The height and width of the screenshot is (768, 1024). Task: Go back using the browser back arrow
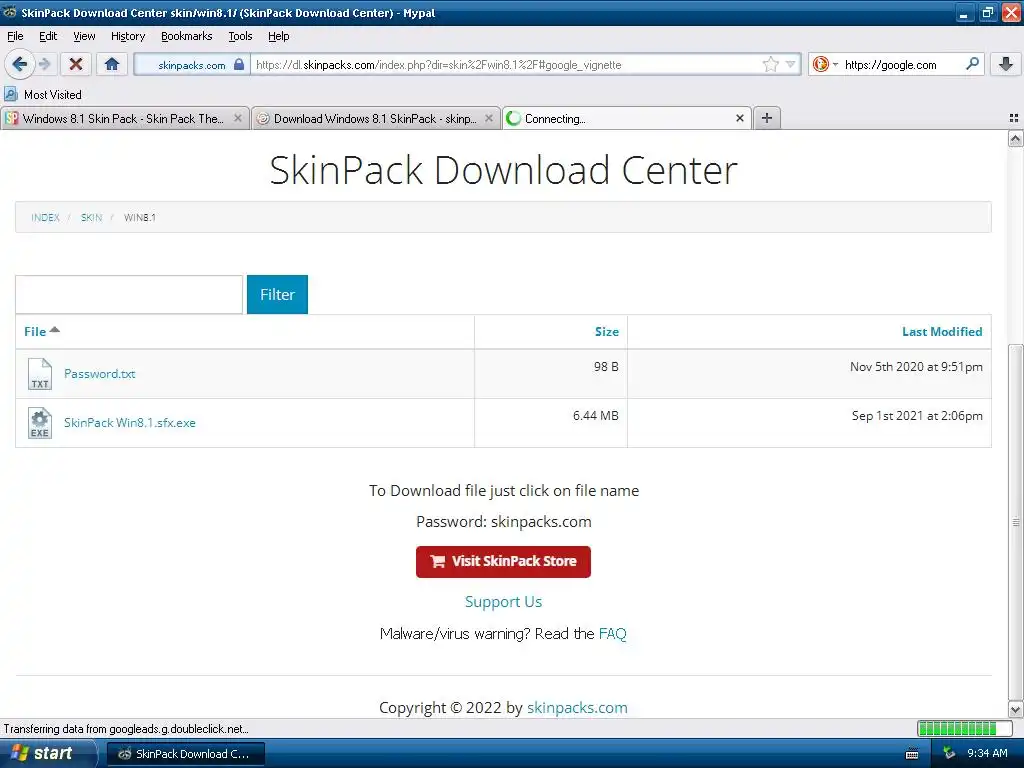[19, 64]
